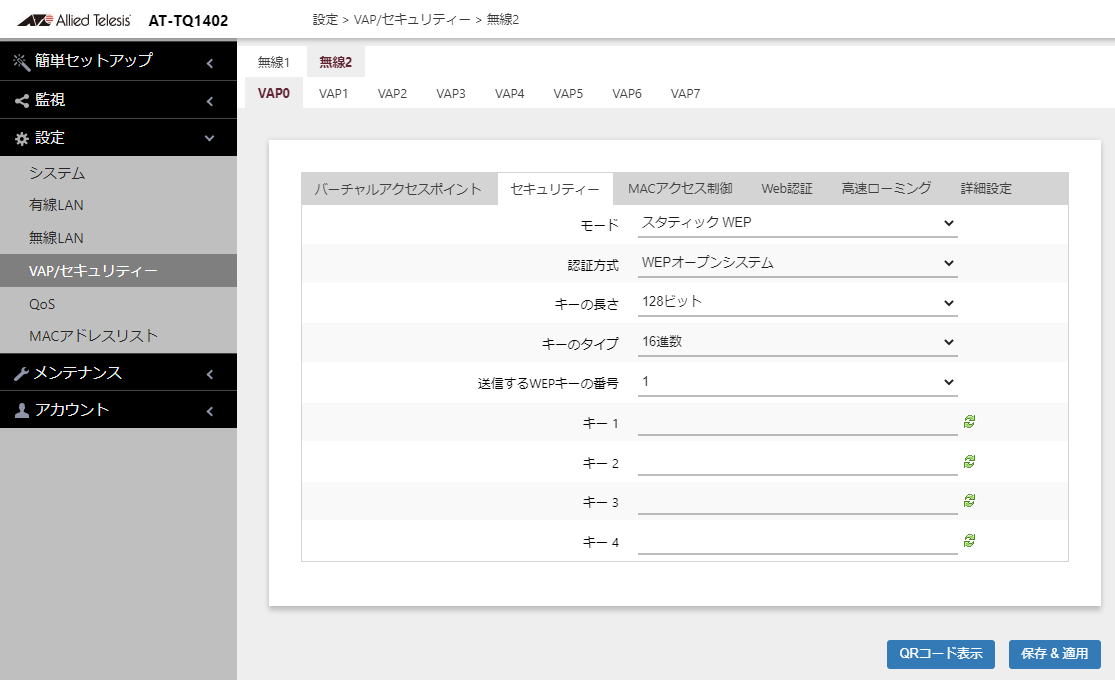Click the wrench icon for メンテナンス
Viewport: 1115px width, 680px height.
(x=21, y=373)
